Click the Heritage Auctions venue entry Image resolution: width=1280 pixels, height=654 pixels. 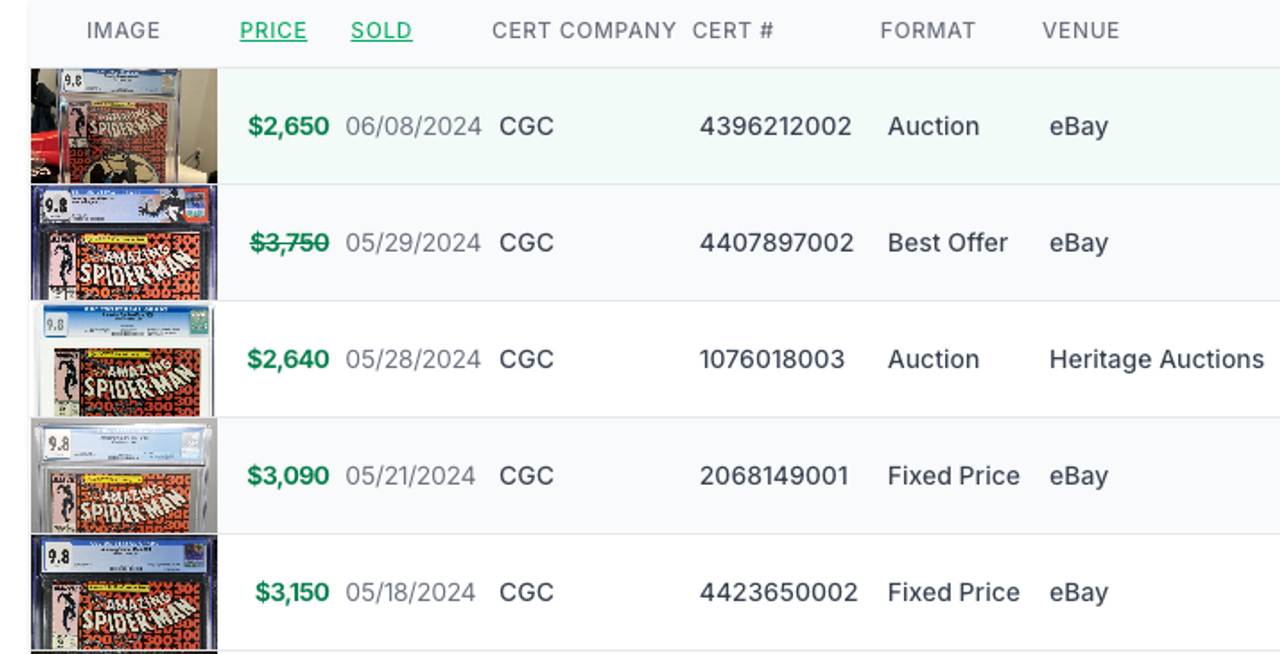(1156, 359)
